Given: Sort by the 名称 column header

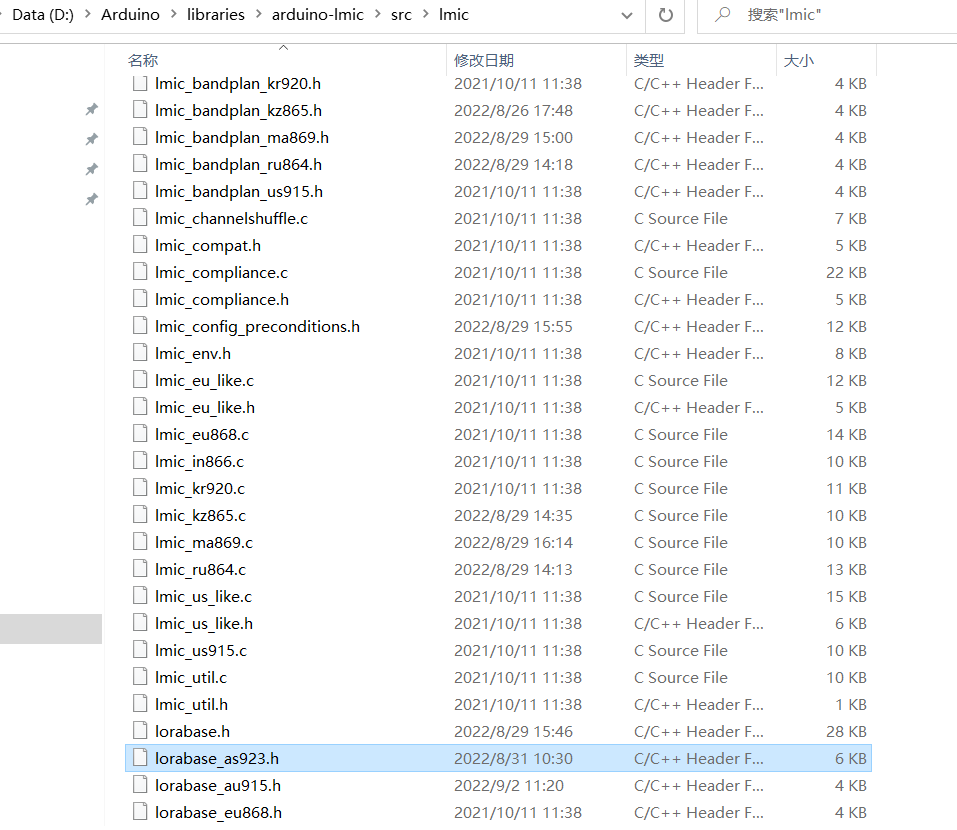Looking at the screenshot, I should [x=143, y=60].
